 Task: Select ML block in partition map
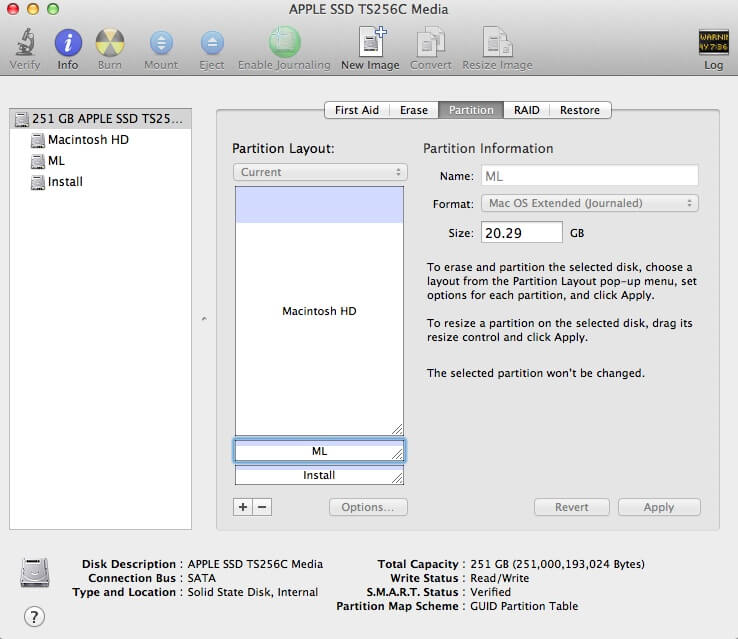coord(319,451)
